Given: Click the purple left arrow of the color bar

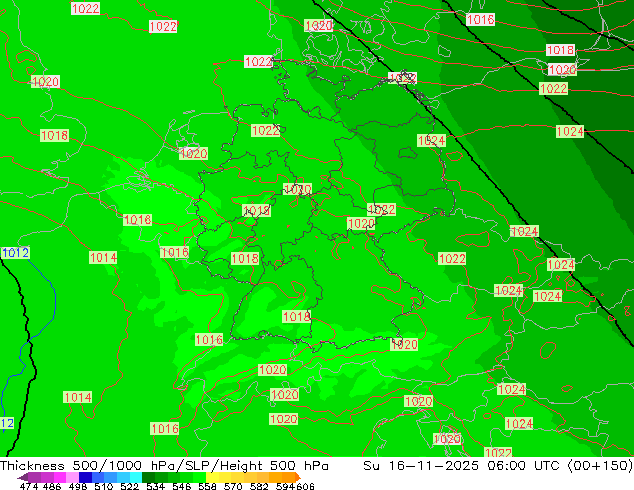Looking at the screenshot, I should 23,477.
